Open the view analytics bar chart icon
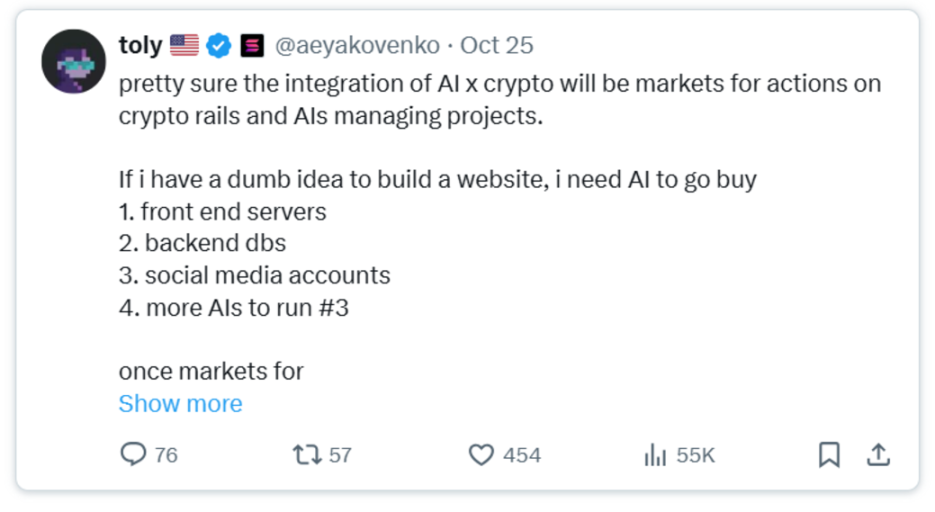 point(655,455)
